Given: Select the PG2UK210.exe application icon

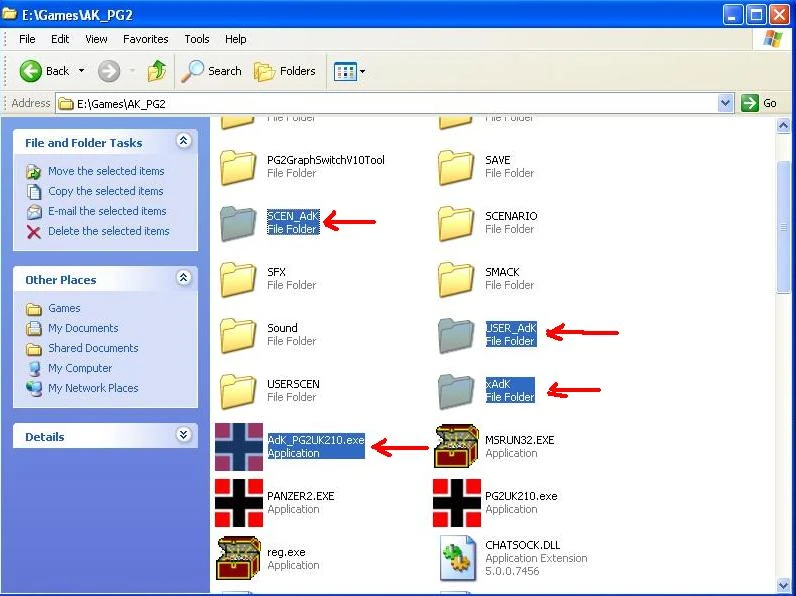Looking at the screenshot, I should (x=456, y=503).
